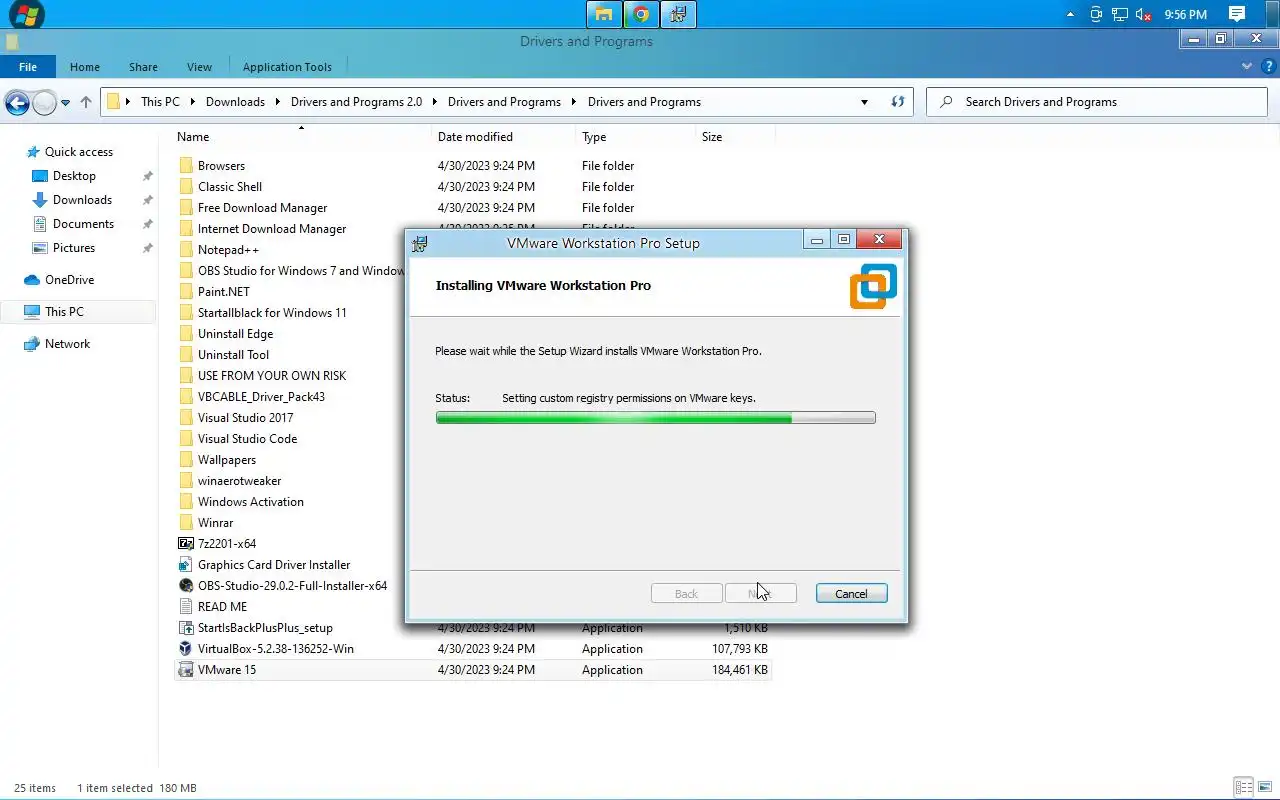Sort by Type column header
The height and width of the screenshot is (800, 1280).
coord(594,137)
